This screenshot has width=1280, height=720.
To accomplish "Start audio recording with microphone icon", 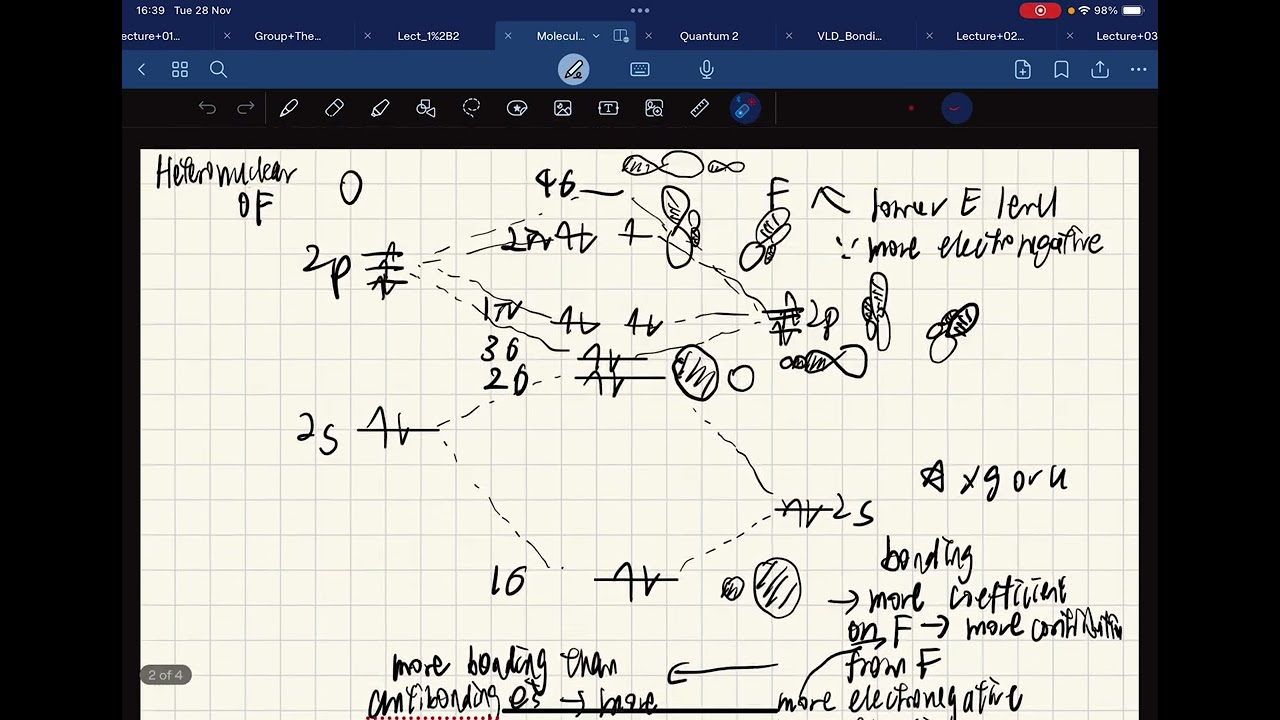I will click(x=706, y=69).
